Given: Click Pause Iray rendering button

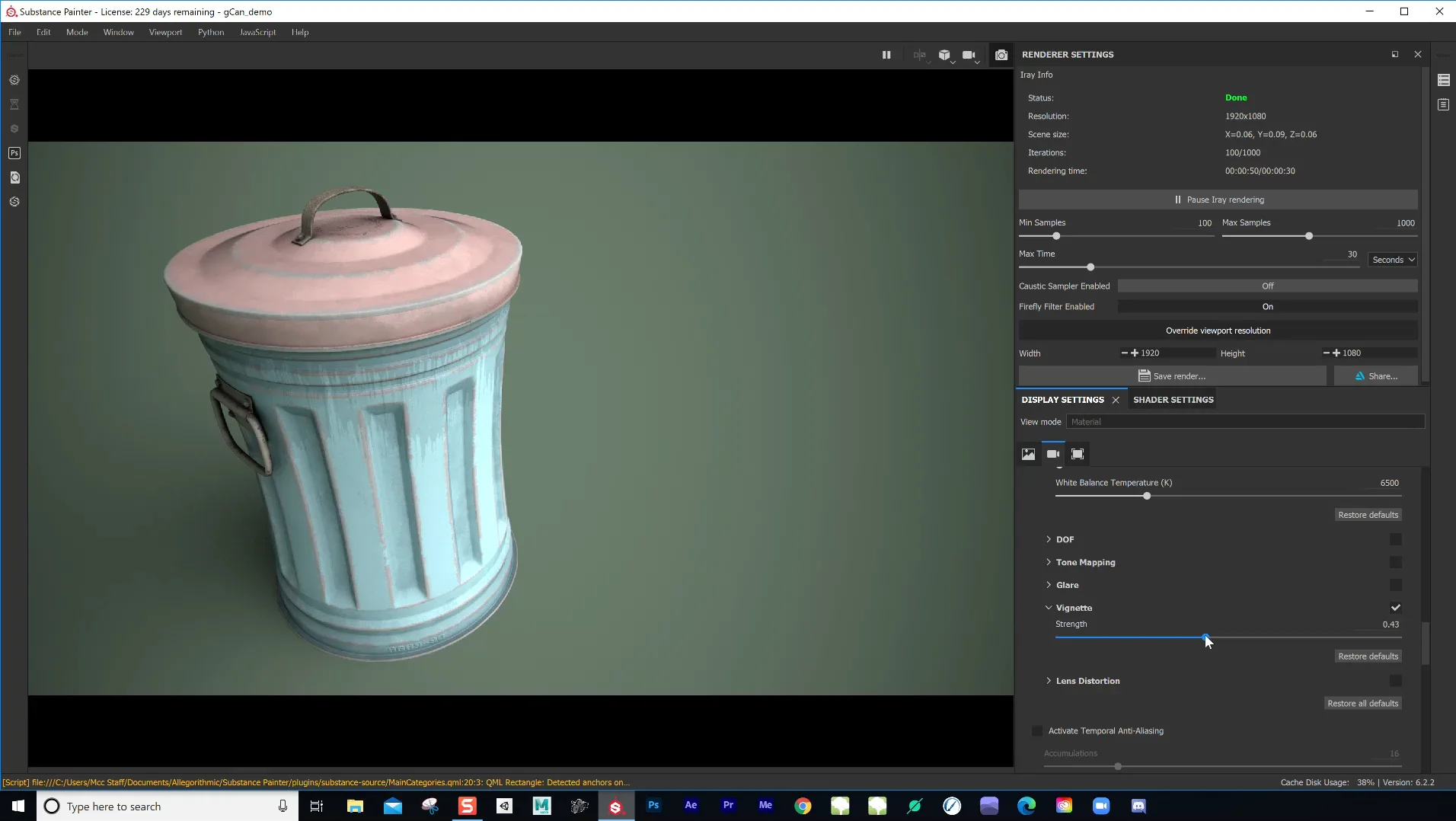Looking at the screenshot, I should (1218, 200).
